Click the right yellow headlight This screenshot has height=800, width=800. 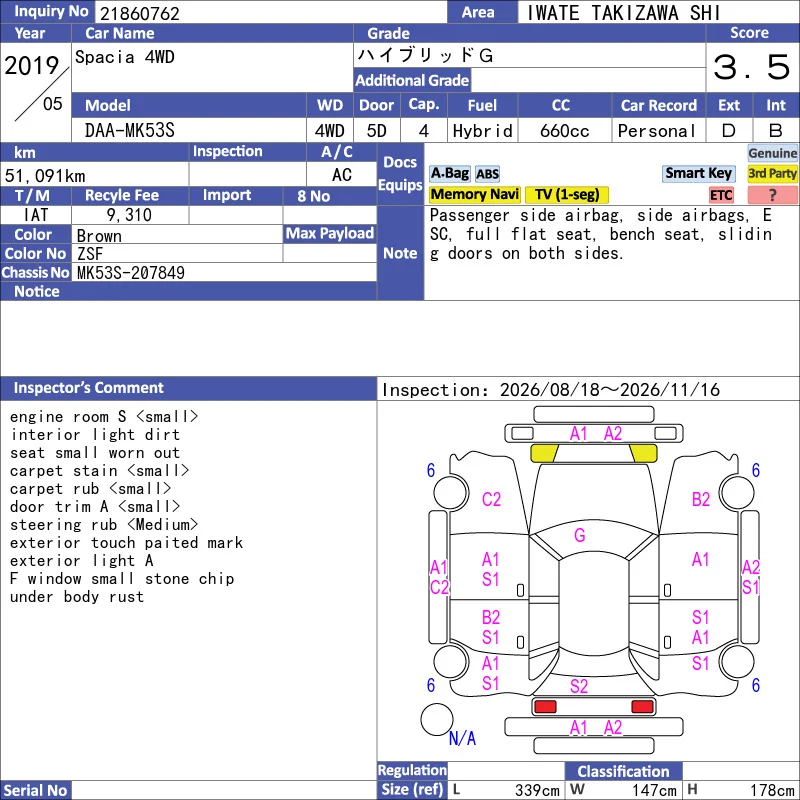pyautogui.click(x=643, y=453)
